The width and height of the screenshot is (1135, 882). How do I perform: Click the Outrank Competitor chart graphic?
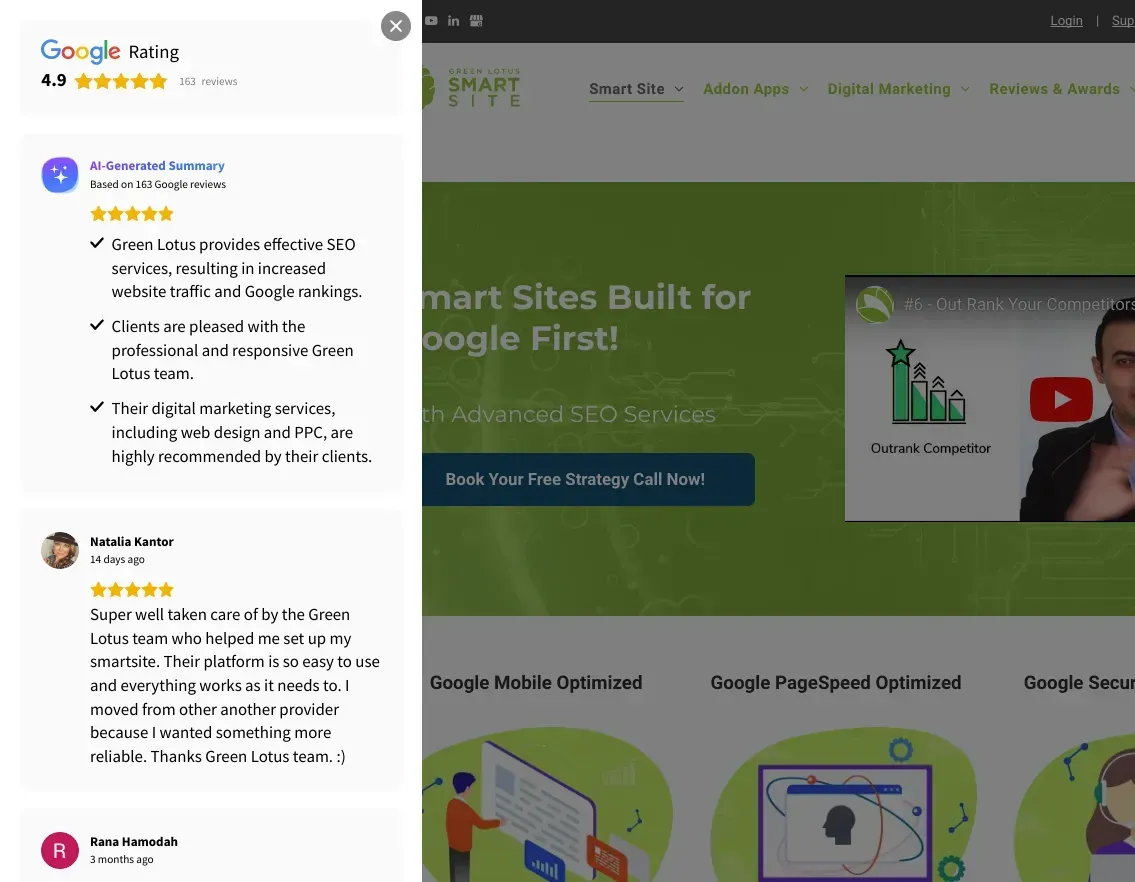click(x=927, y=382)
